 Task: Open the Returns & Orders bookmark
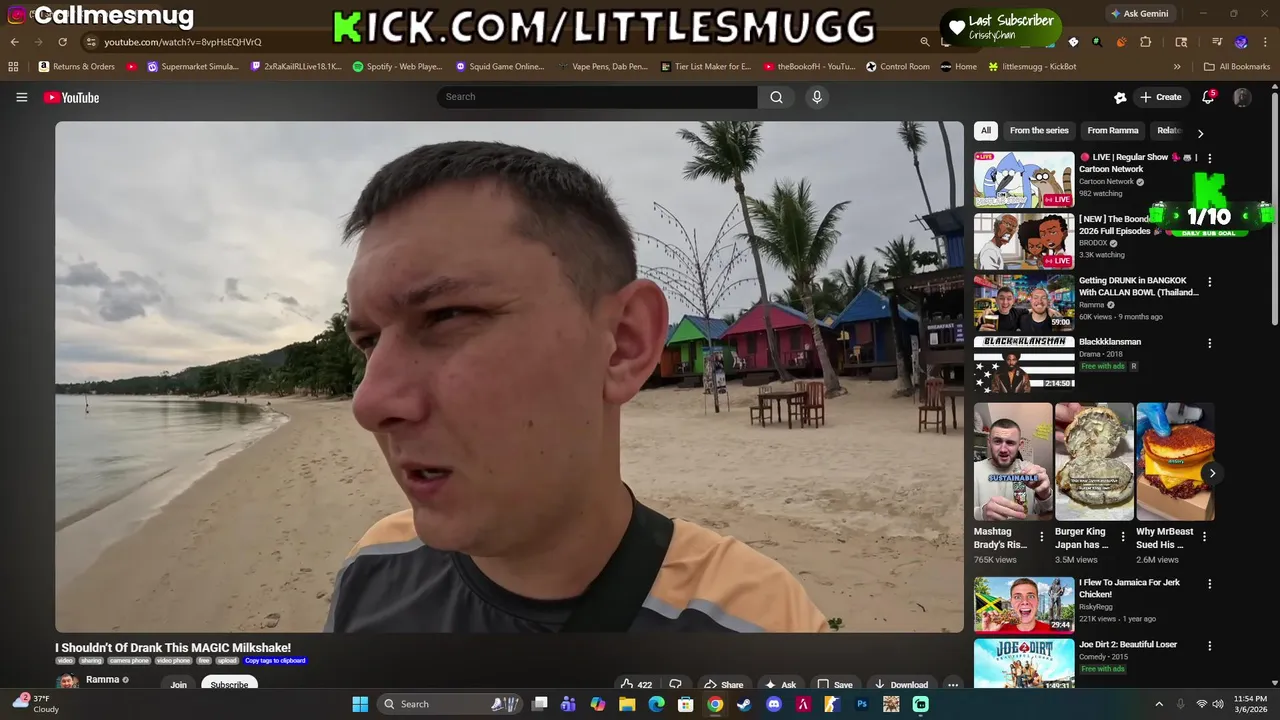point(76,67)
